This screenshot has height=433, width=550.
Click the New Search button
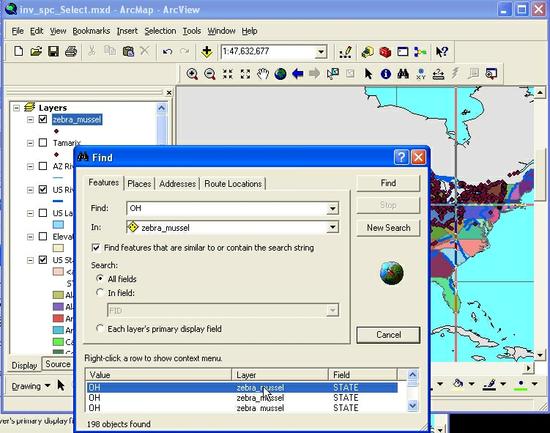(388, 228)
